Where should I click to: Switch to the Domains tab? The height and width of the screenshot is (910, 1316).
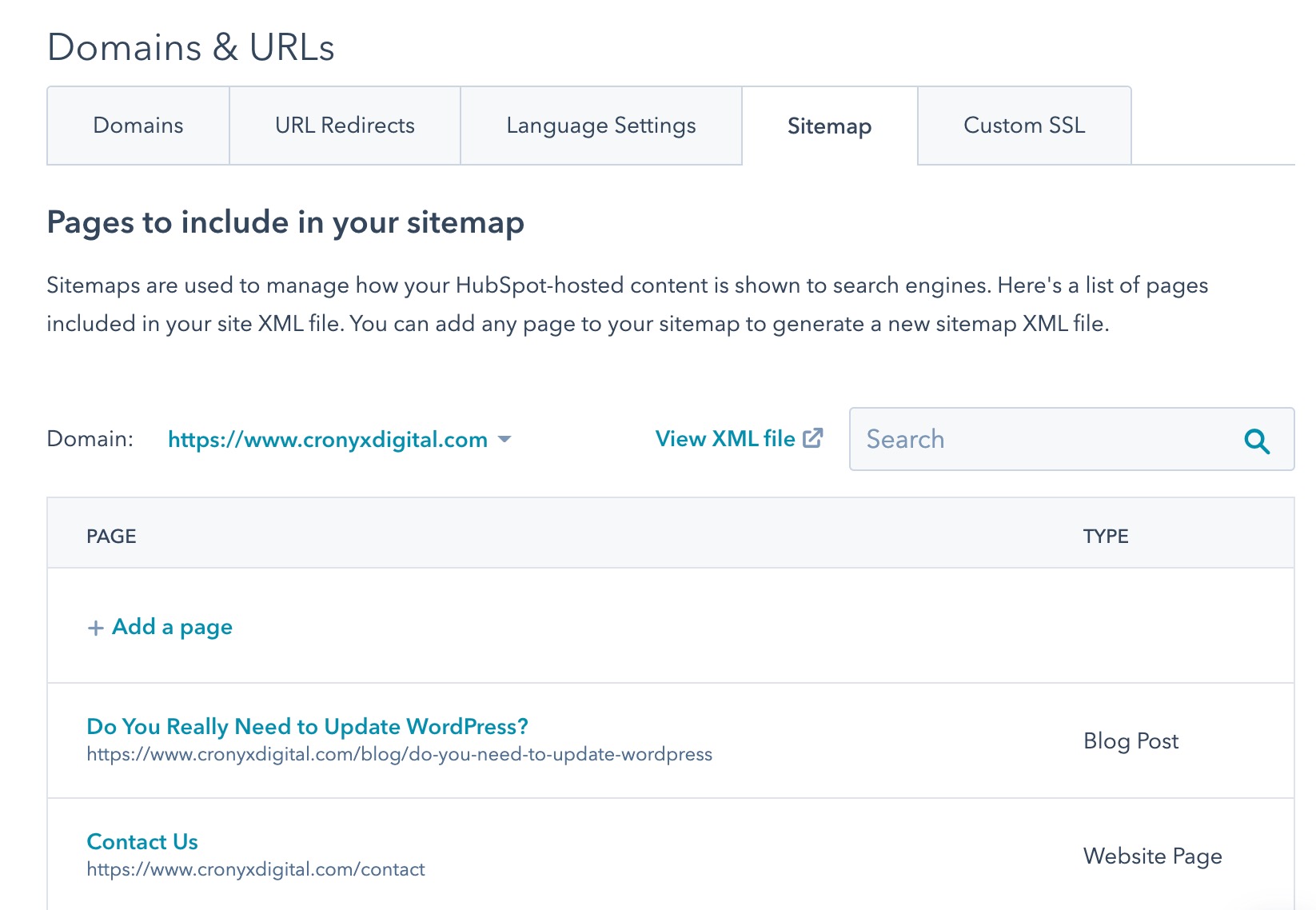point(138,126)
